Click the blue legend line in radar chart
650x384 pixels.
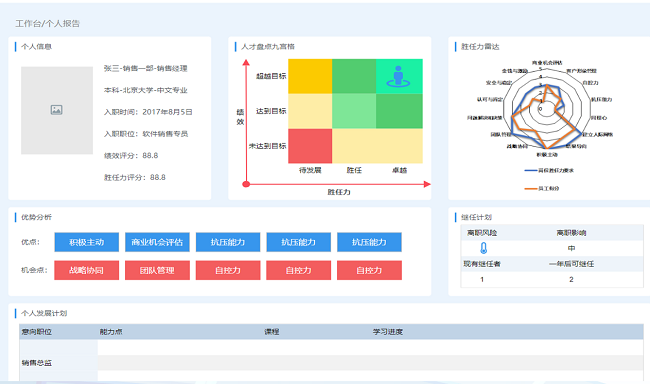click(531, 170)
